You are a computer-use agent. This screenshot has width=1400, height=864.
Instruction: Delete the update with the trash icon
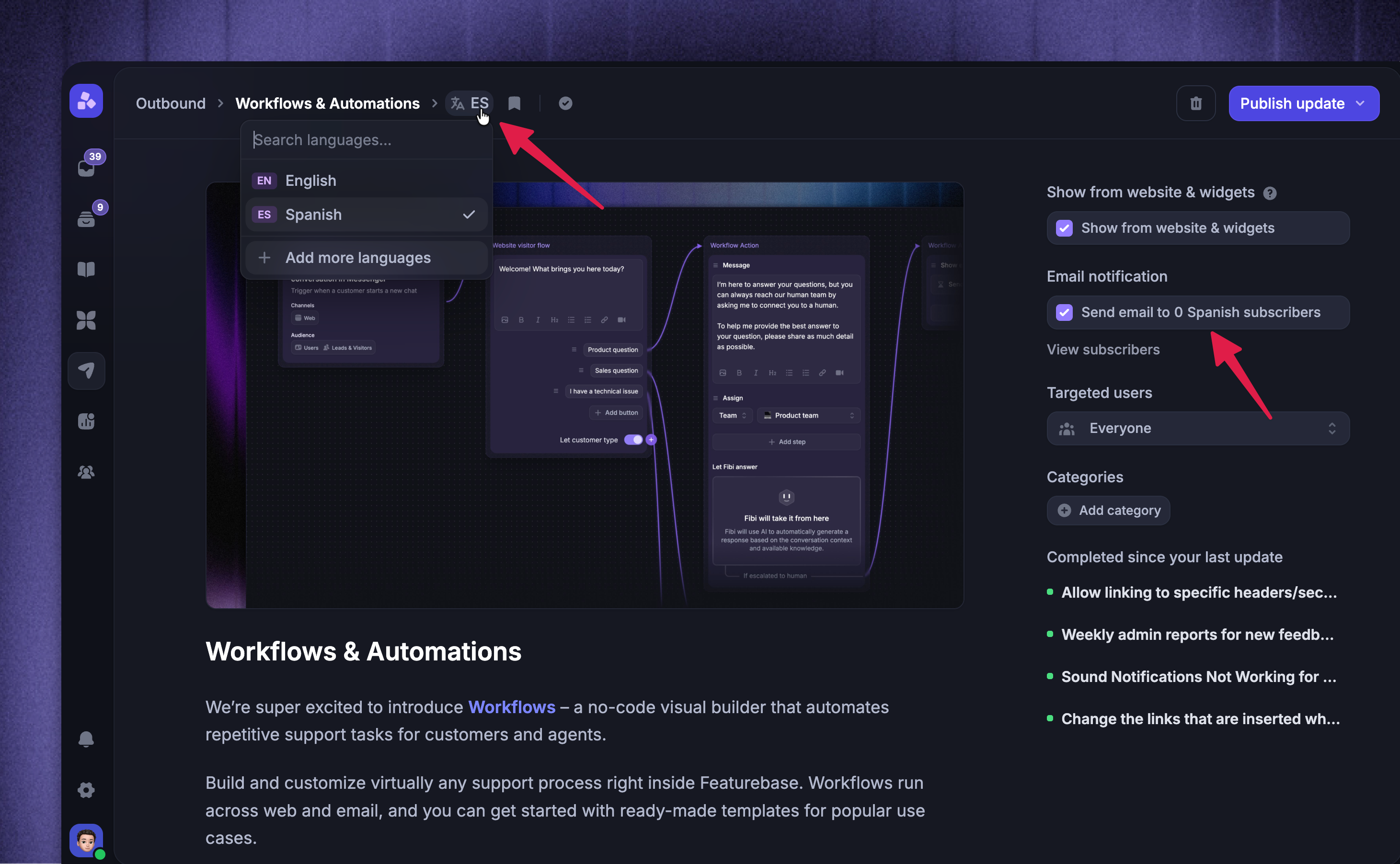[1196, 103]
